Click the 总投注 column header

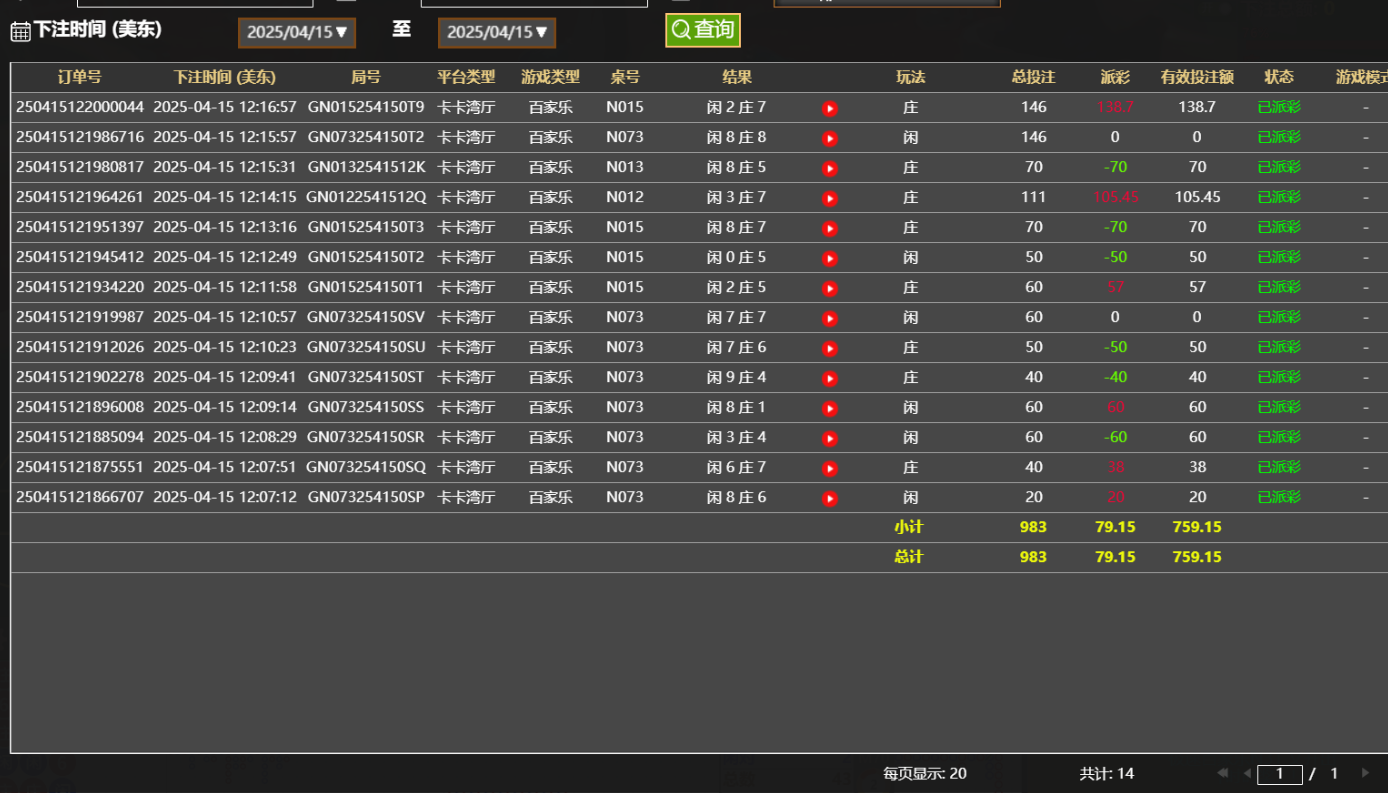tap(1033, 77)
